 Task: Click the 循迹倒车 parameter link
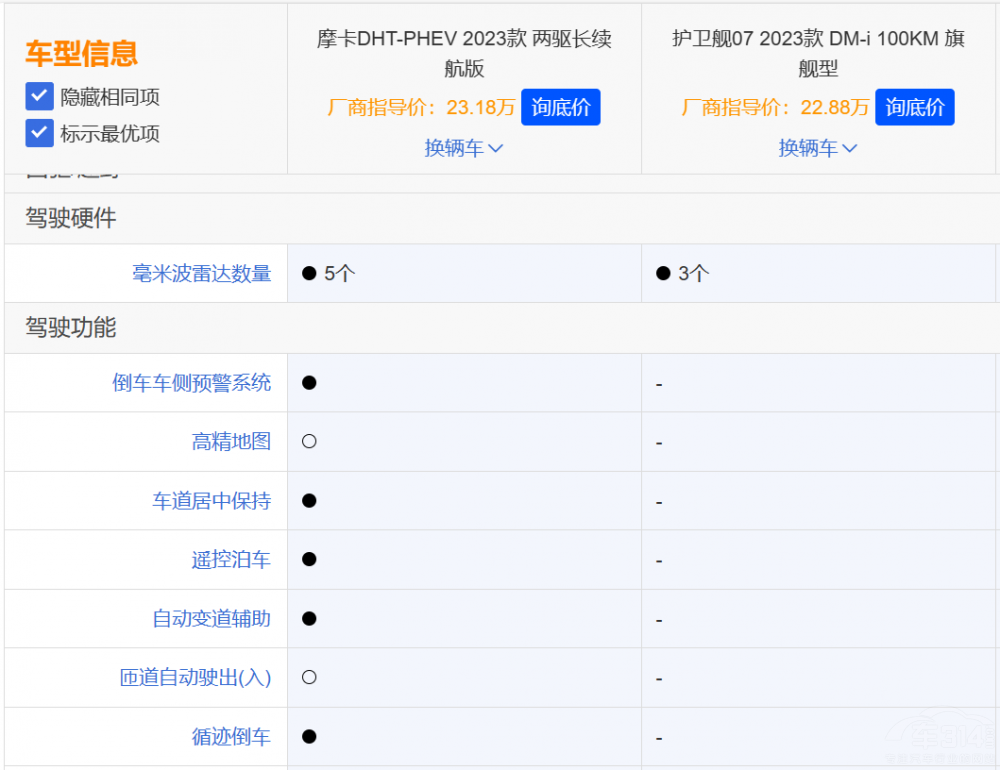[231, 737]
